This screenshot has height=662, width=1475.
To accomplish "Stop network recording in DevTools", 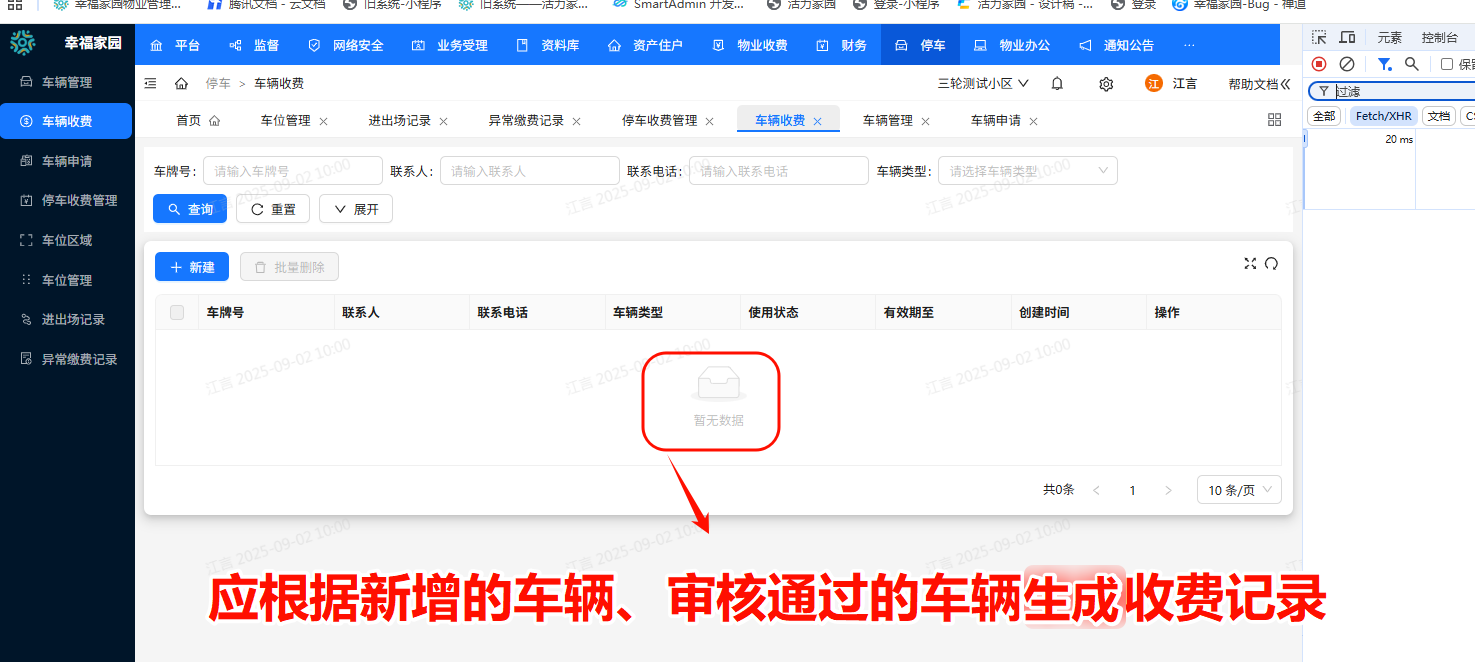I will [1319, 64].
